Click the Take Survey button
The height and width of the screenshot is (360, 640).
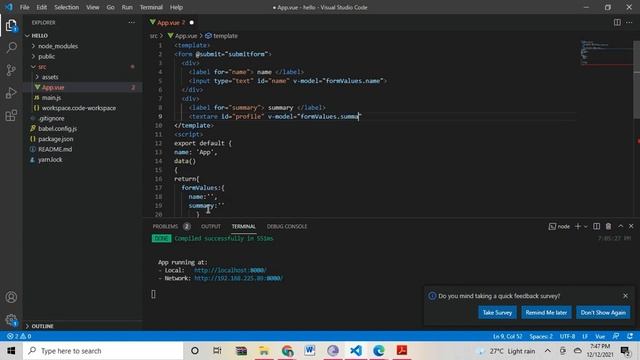pos(497,312)
